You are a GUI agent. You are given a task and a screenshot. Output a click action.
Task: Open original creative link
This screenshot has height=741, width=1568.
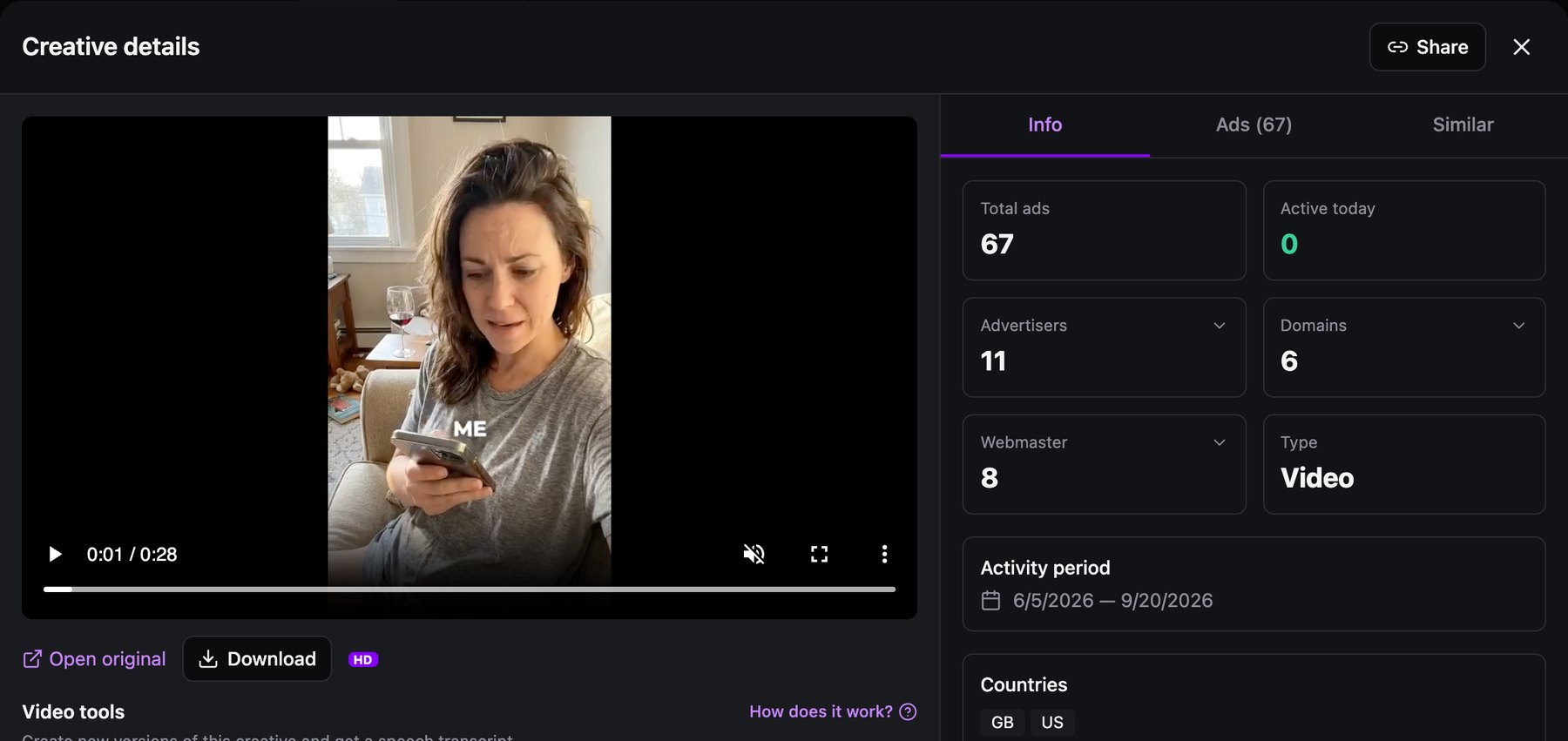click(94, 659)
